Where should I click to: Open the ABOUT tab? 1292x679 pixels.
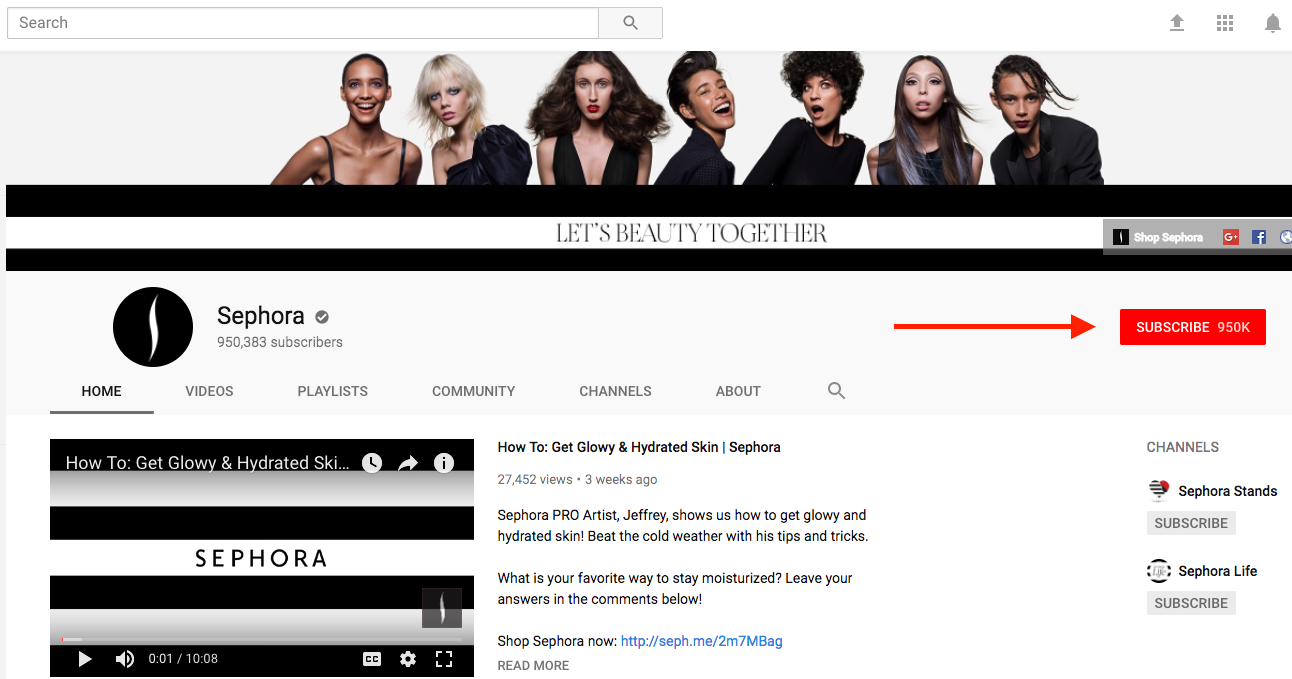coord(738,391)
